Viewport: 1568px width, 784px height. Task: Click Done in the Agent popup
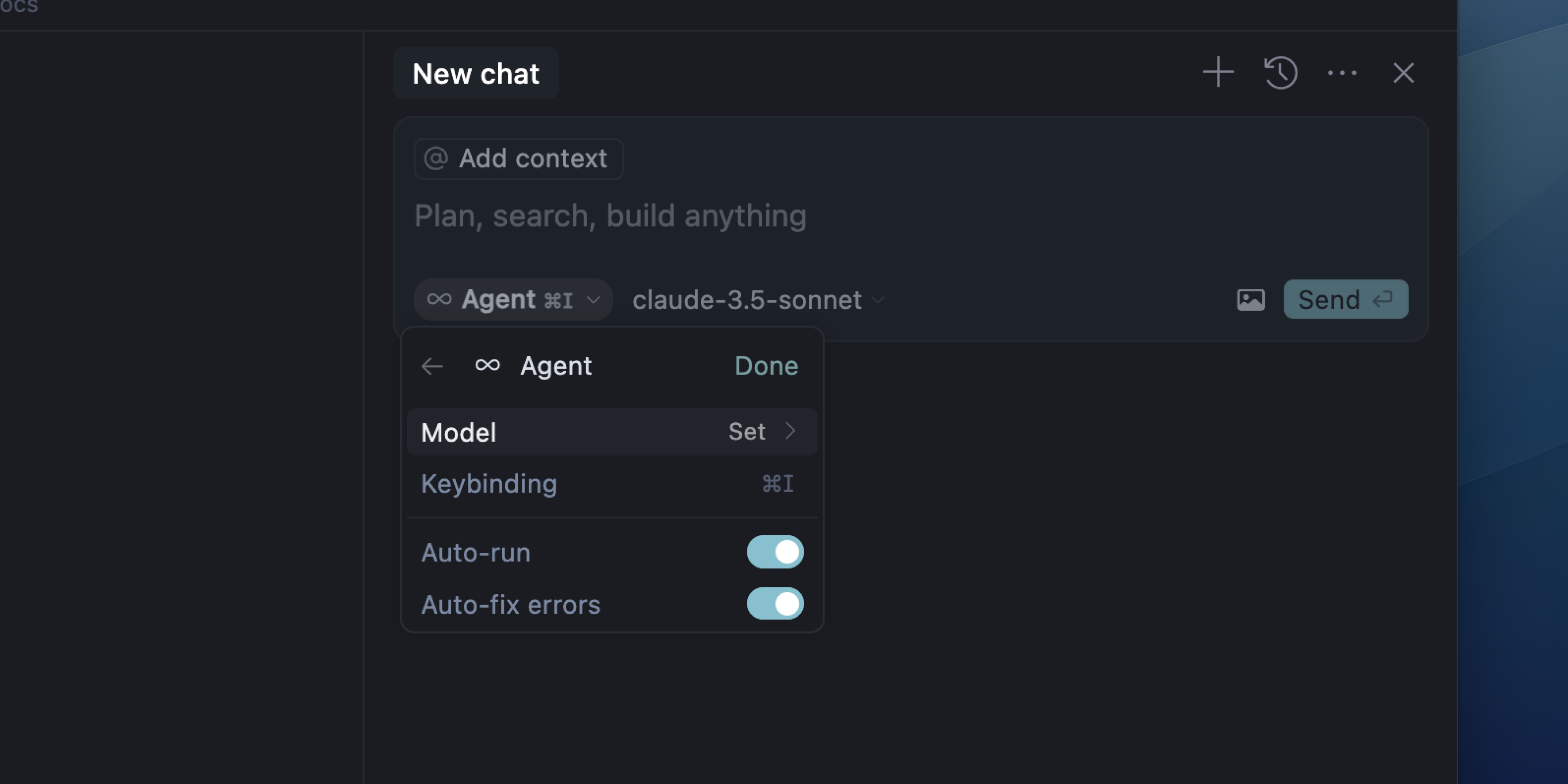[x=766, y=366]
